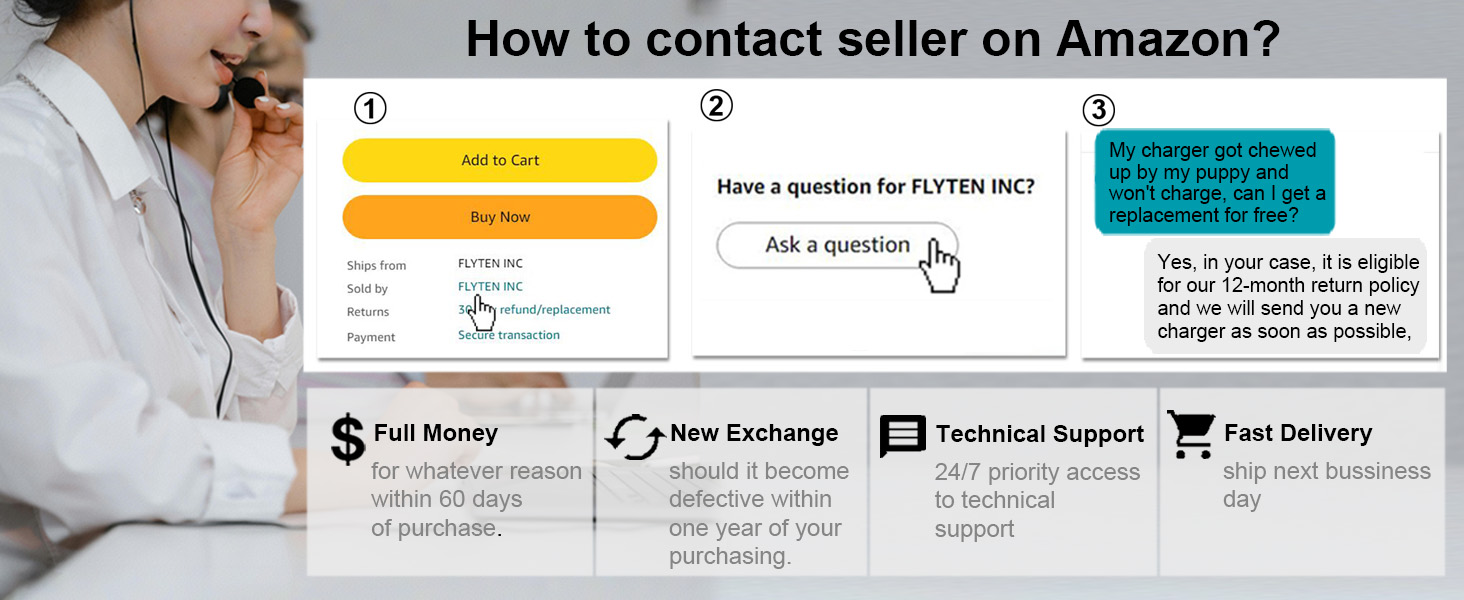Click the circled number 1 step marker
Image resolution: width=1464 pixels, height=600 pixels.
point(370,108)
